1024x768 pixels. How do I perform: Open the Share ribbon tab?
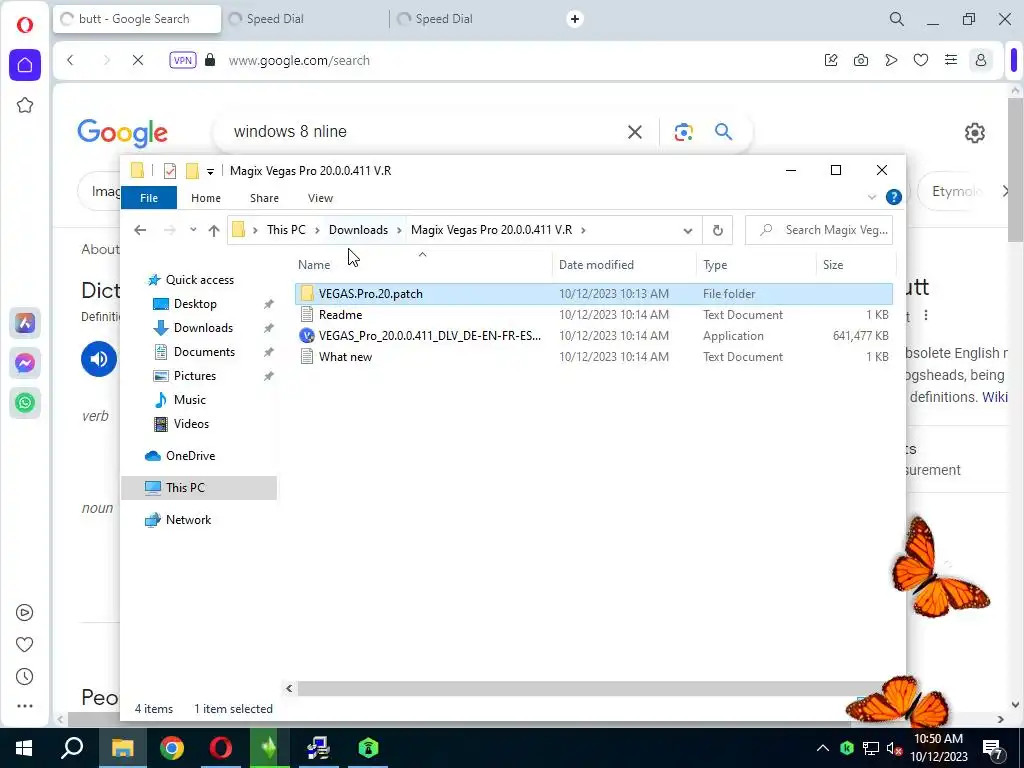tap(264, 198)
